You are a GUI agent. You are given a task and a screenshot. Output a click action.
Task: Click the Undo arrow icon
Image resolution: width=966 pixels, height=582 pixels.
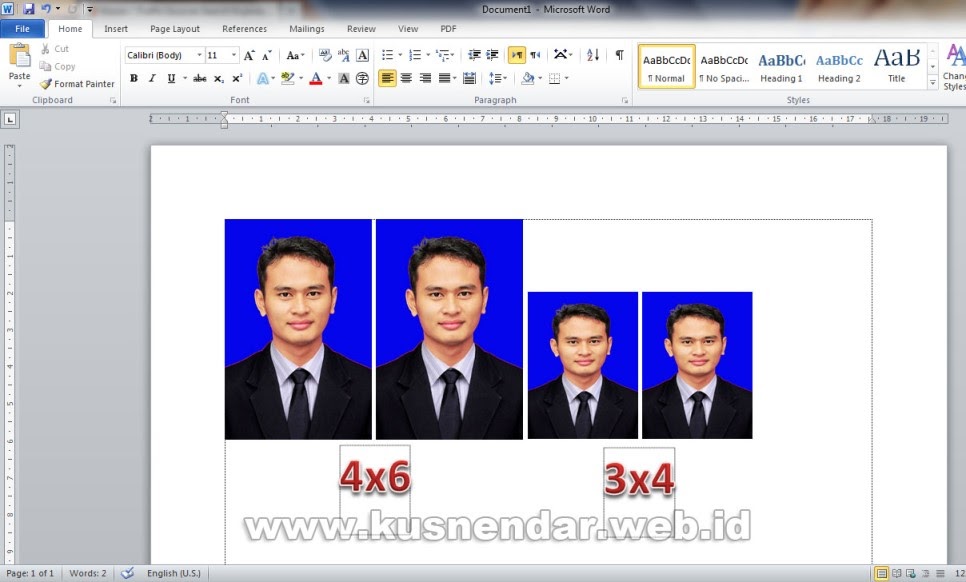pos(46,9)
